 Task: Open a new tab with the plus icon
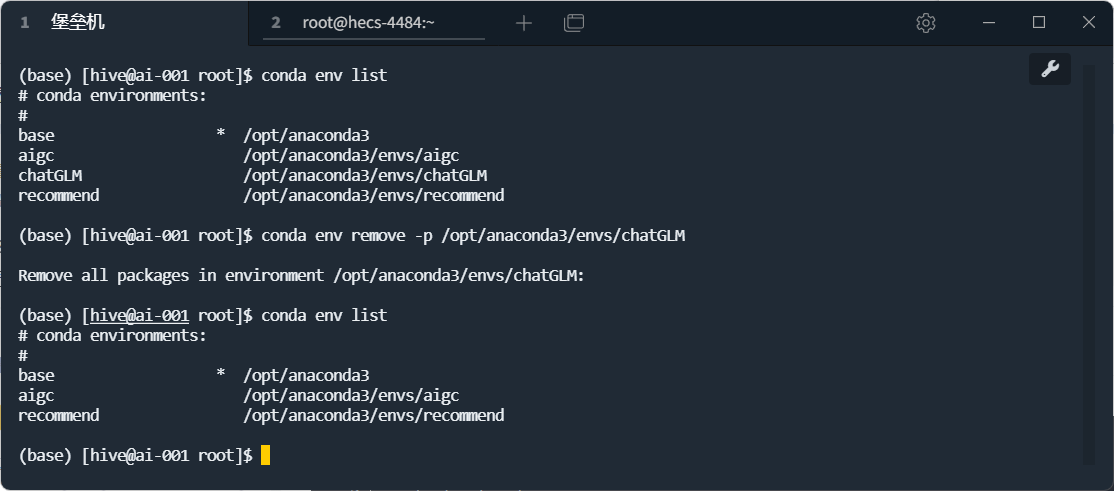pyautogui.click(x=524, y=22)
